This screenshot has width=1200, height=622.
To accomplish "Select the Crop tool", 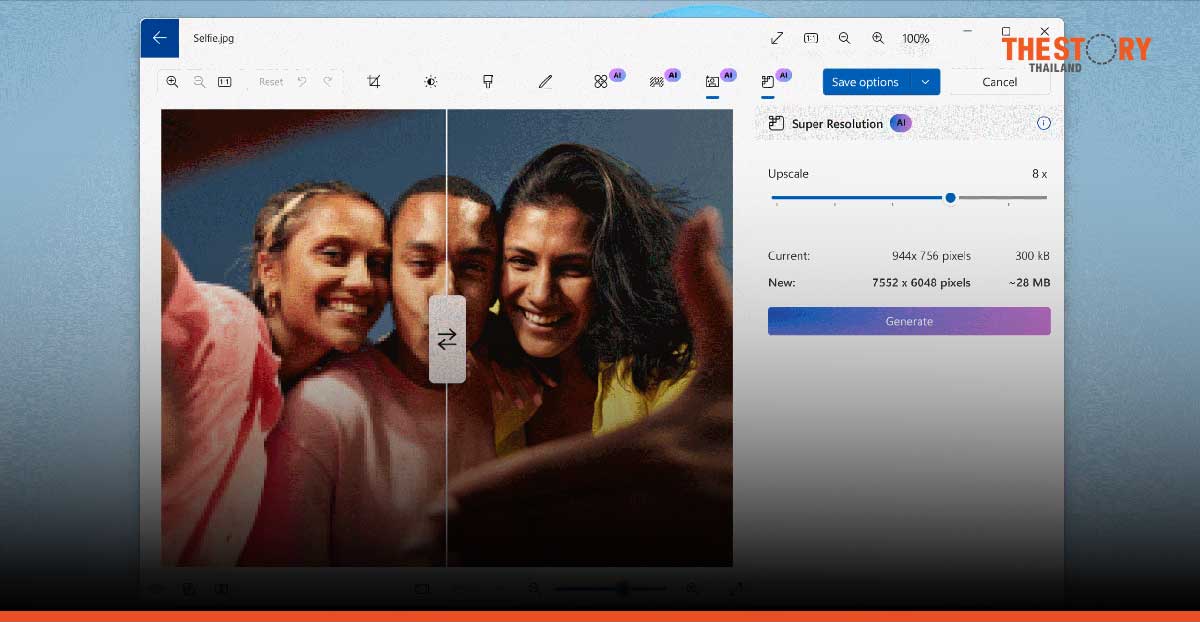I will tap(373, 81).
